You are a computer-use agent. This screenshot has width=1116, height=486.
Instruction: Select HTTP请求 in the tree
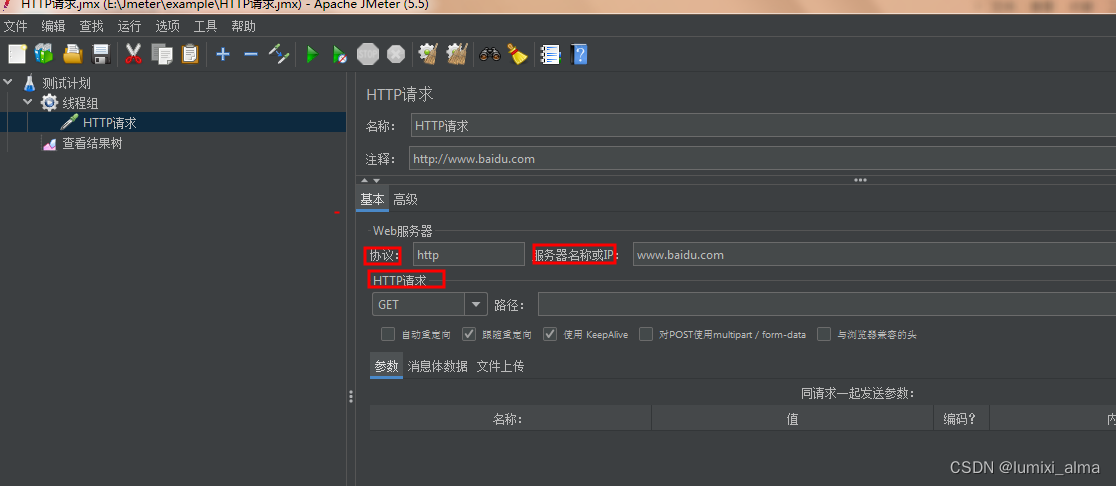110,122
